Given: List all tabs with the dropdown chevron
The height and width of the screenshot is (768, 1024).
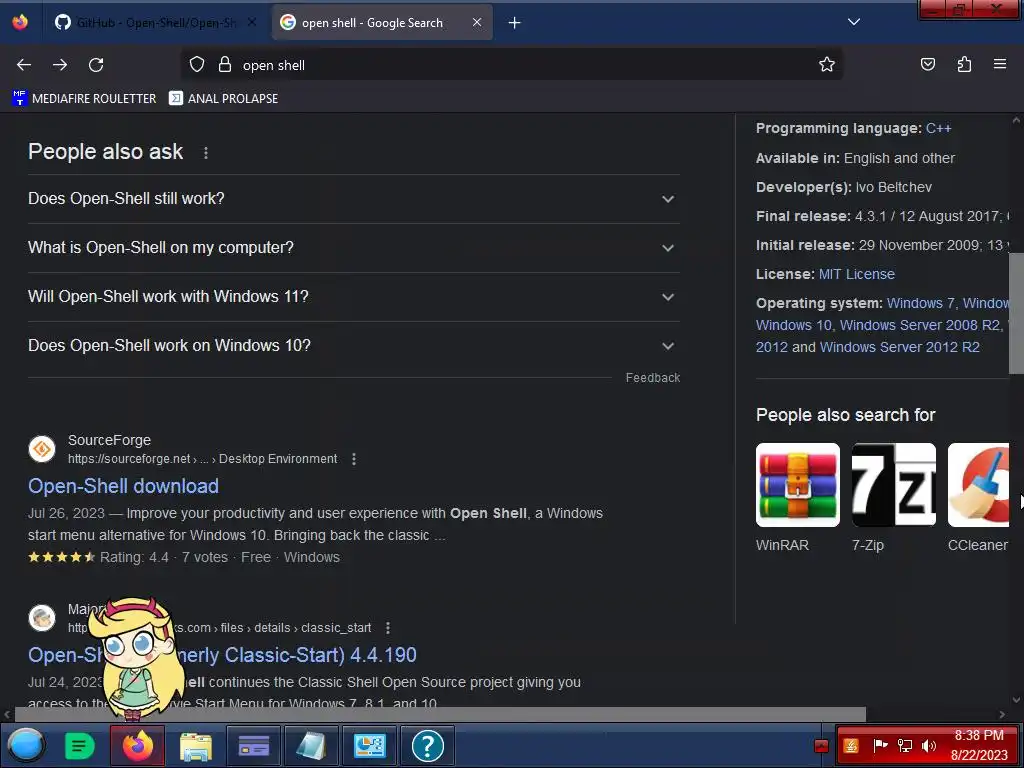Looking at the screenshot, I should pyautogui.click(x=854, y=22).
